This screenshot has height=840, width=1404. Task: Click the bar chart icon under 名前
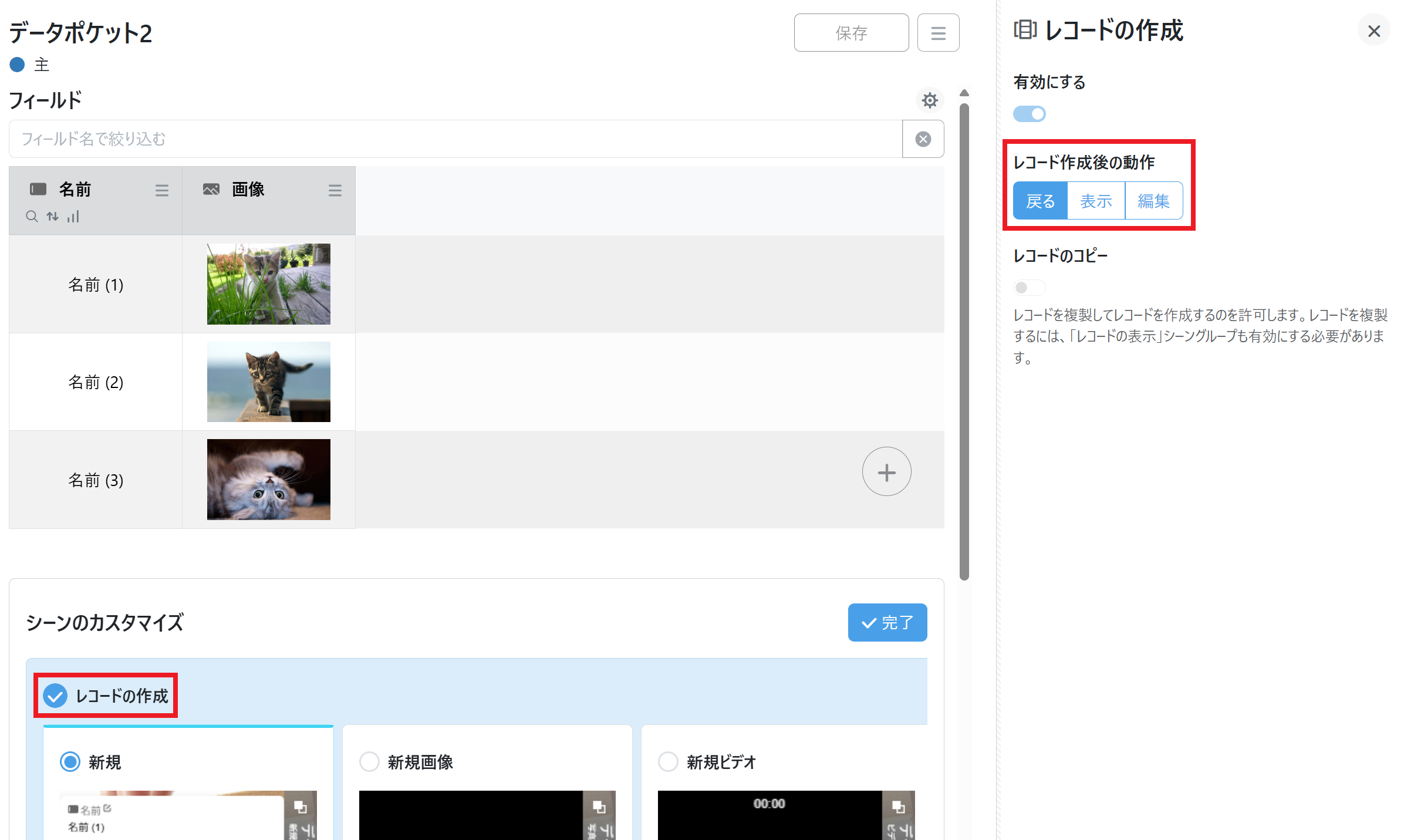pos(73,217)
